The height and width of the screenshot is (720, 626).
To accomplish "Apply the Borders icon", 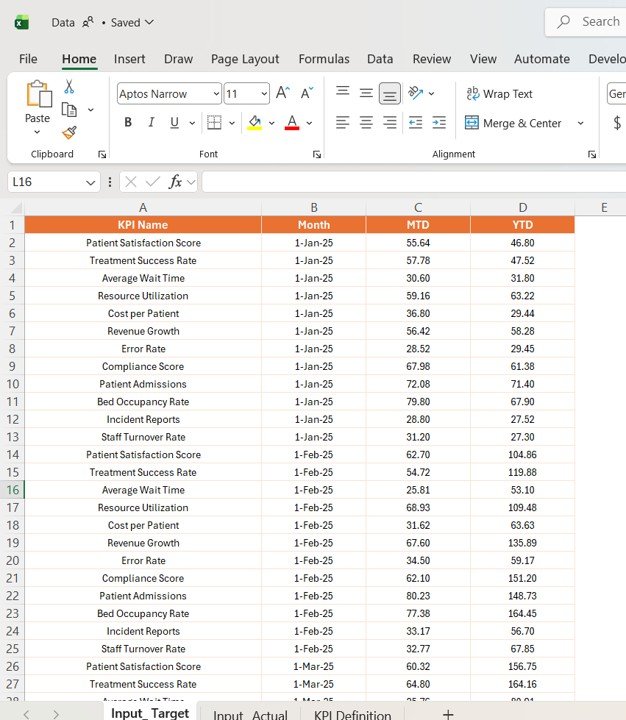I will (214, 123).
